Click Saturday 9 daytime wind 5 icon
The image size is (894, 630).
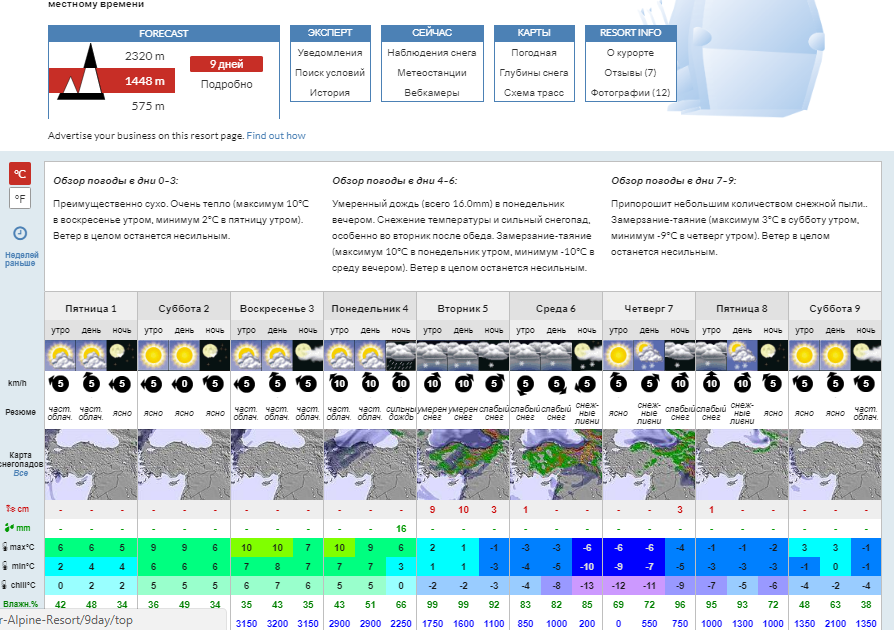pos(835,383)
